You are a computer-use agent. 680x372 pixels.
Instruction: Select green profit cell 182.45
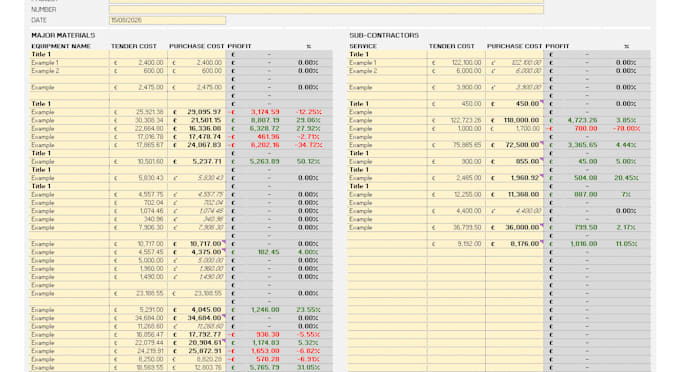(x=269, y=252)
